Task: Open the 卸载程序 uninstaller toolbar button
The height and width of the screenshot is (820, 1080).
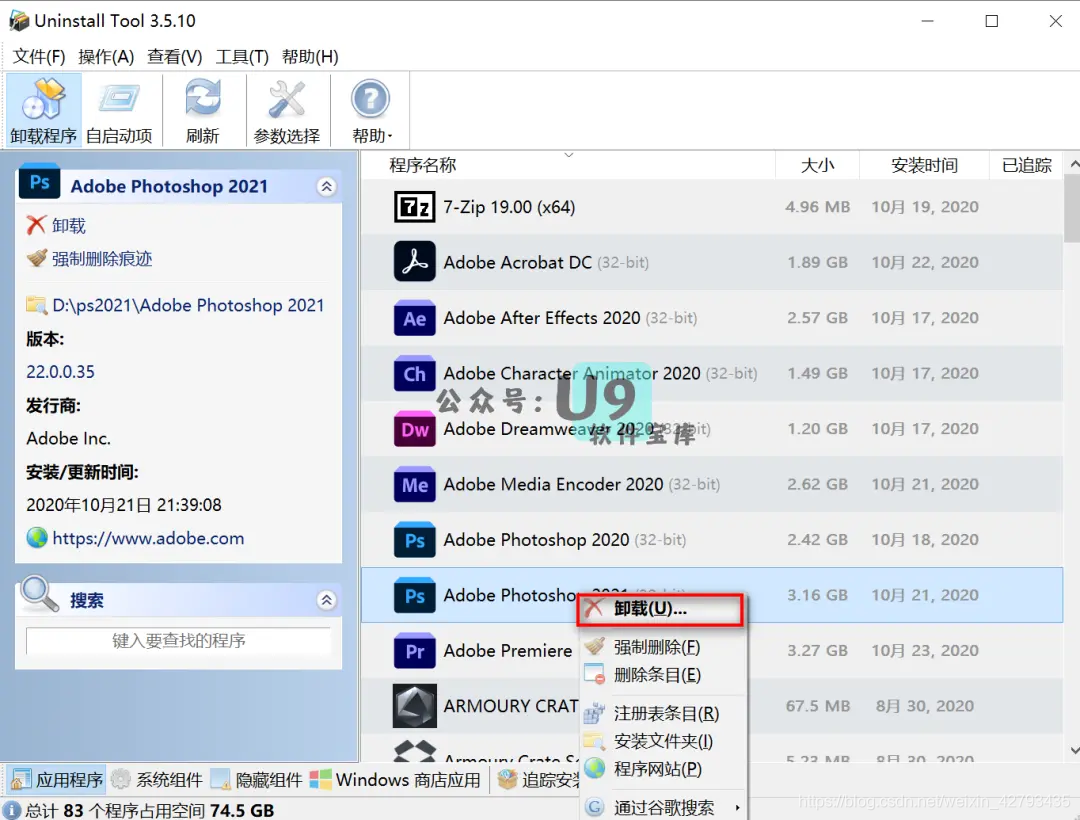Action: coord(43,110)
